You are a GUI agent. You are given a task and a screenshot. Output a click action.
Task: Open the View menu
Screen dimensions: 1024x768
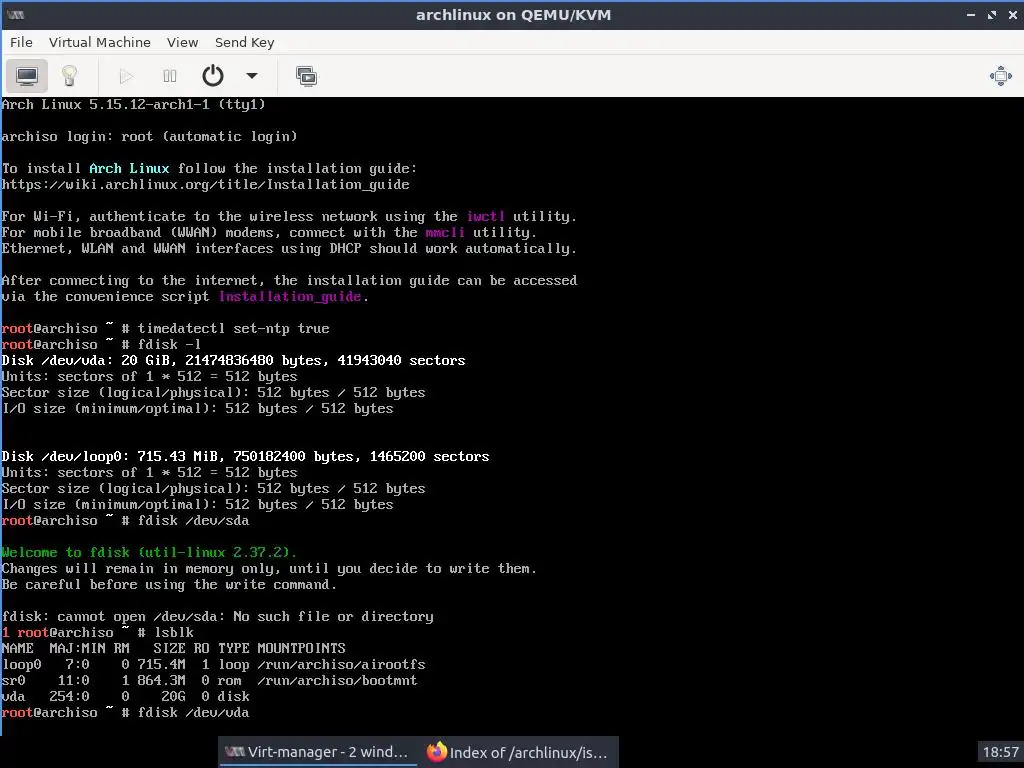(182, 42)
